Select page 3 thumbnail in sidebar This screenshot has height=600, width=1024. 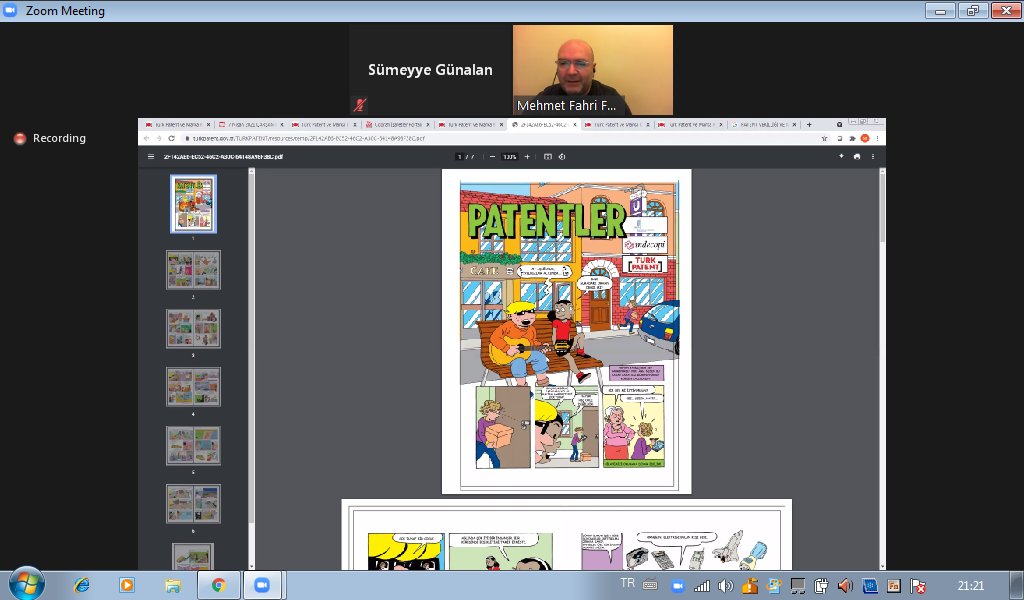(193, 328)
